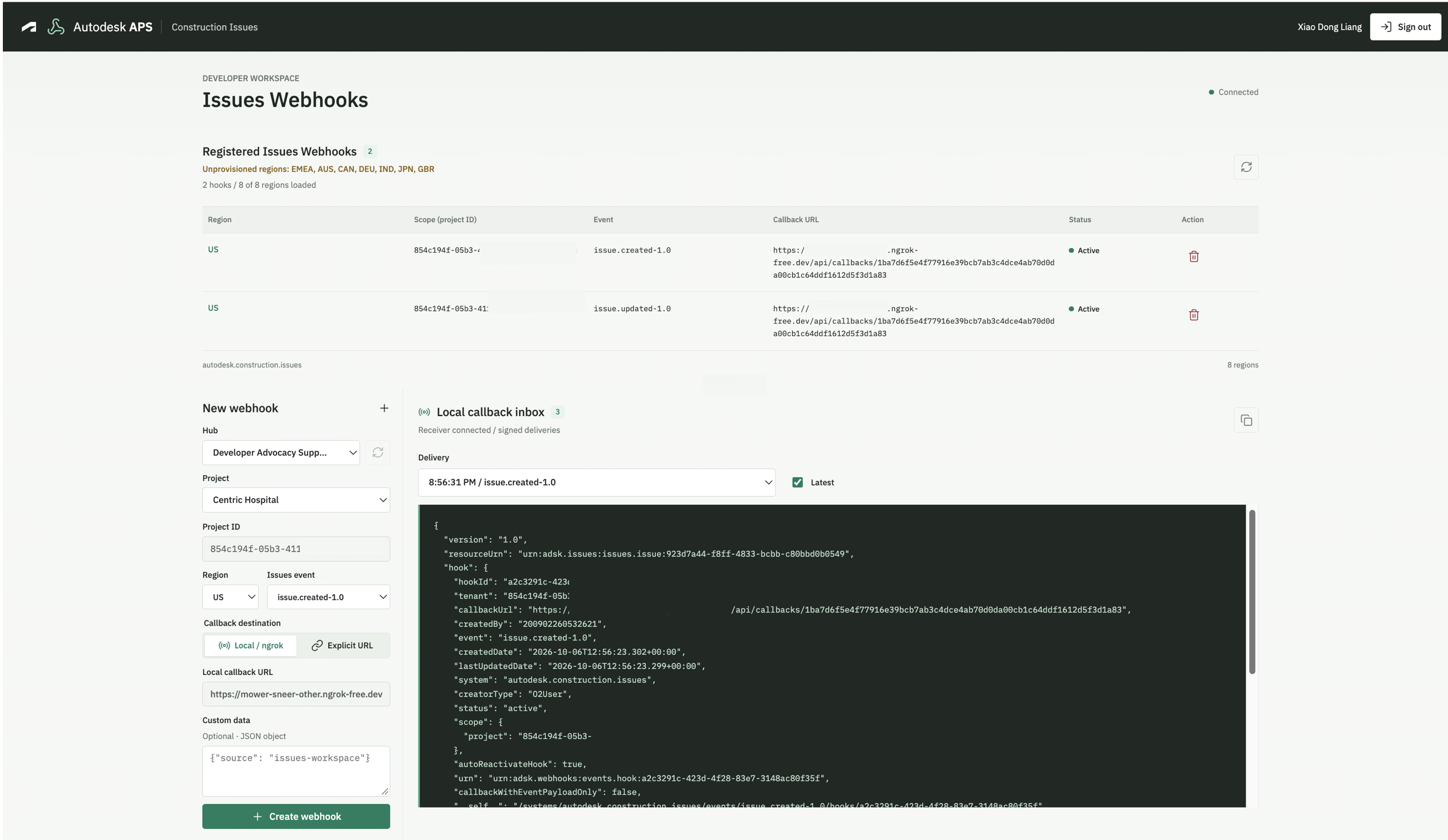This screenshot has width=1448, height=840.
Task: Click the Construction Issues header link
Action: coord(214,27)
